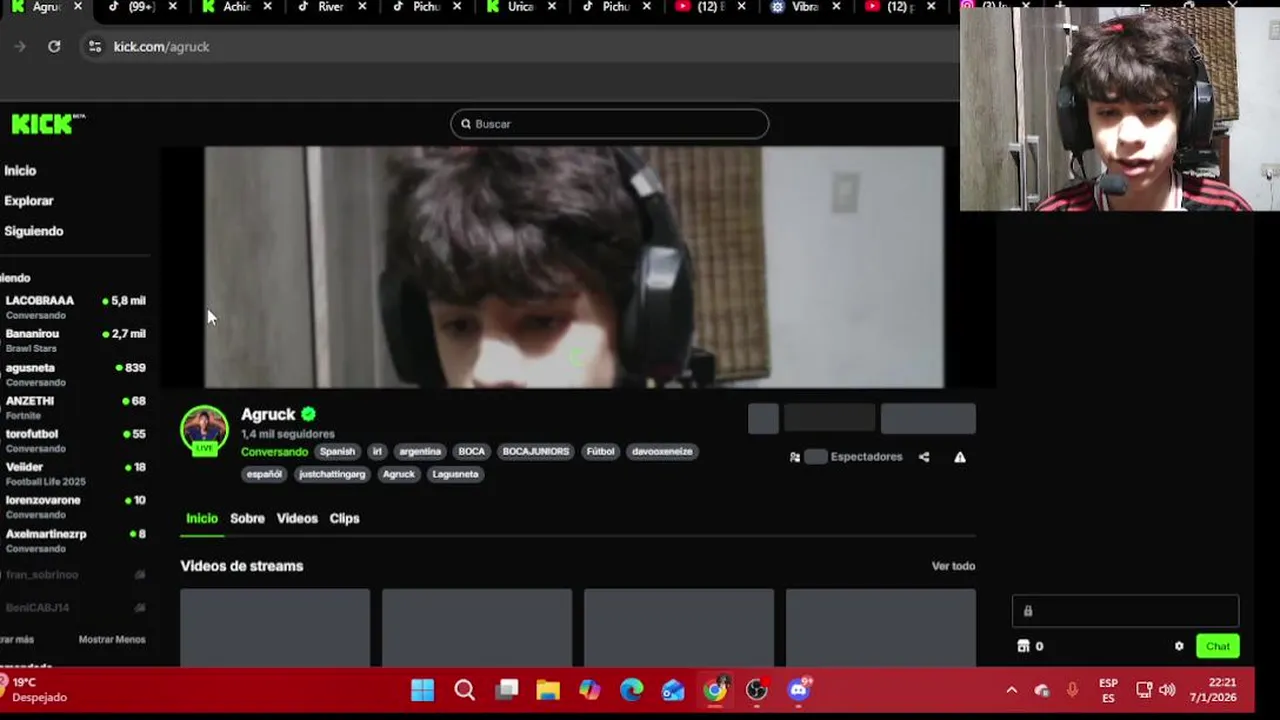This screenshot has width=1280, height=720.
Task: Open Outlook mail from the taskbar
Action: tap(673, 690)
